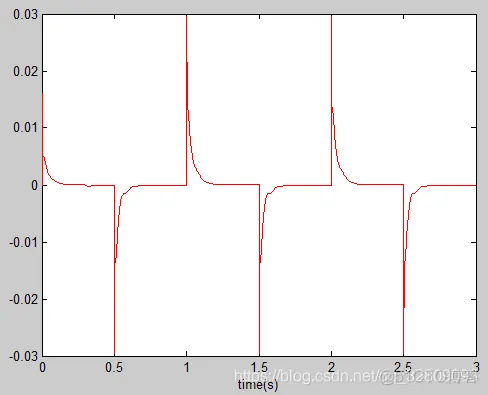Viewport: 488px width, 395px height.
Task: Click the y-axis label 0.02
Action: [25, 71]
